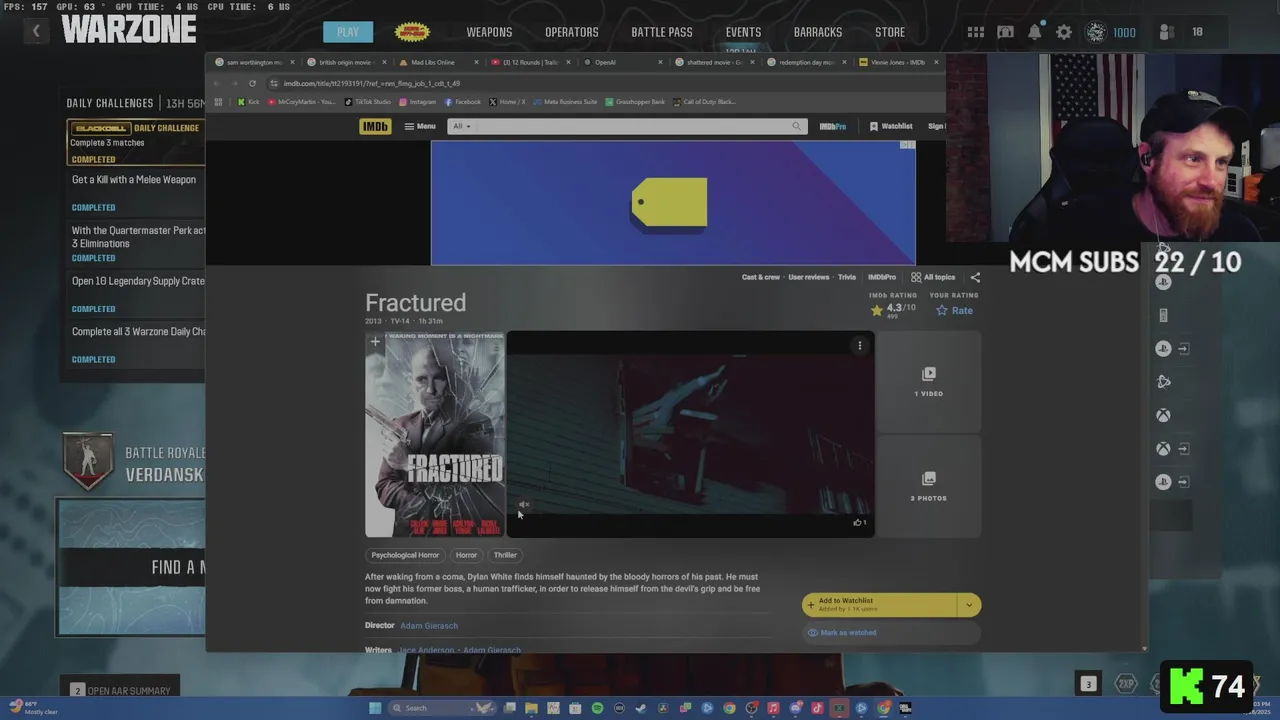
Task: Open the Warzone STORE tab
Action: 890,32
